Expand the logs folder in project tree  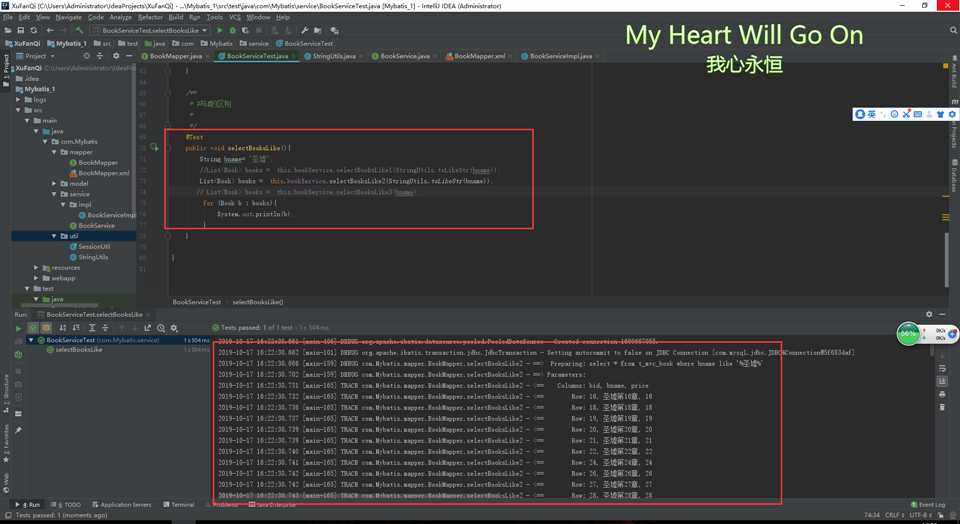point(18,99)
